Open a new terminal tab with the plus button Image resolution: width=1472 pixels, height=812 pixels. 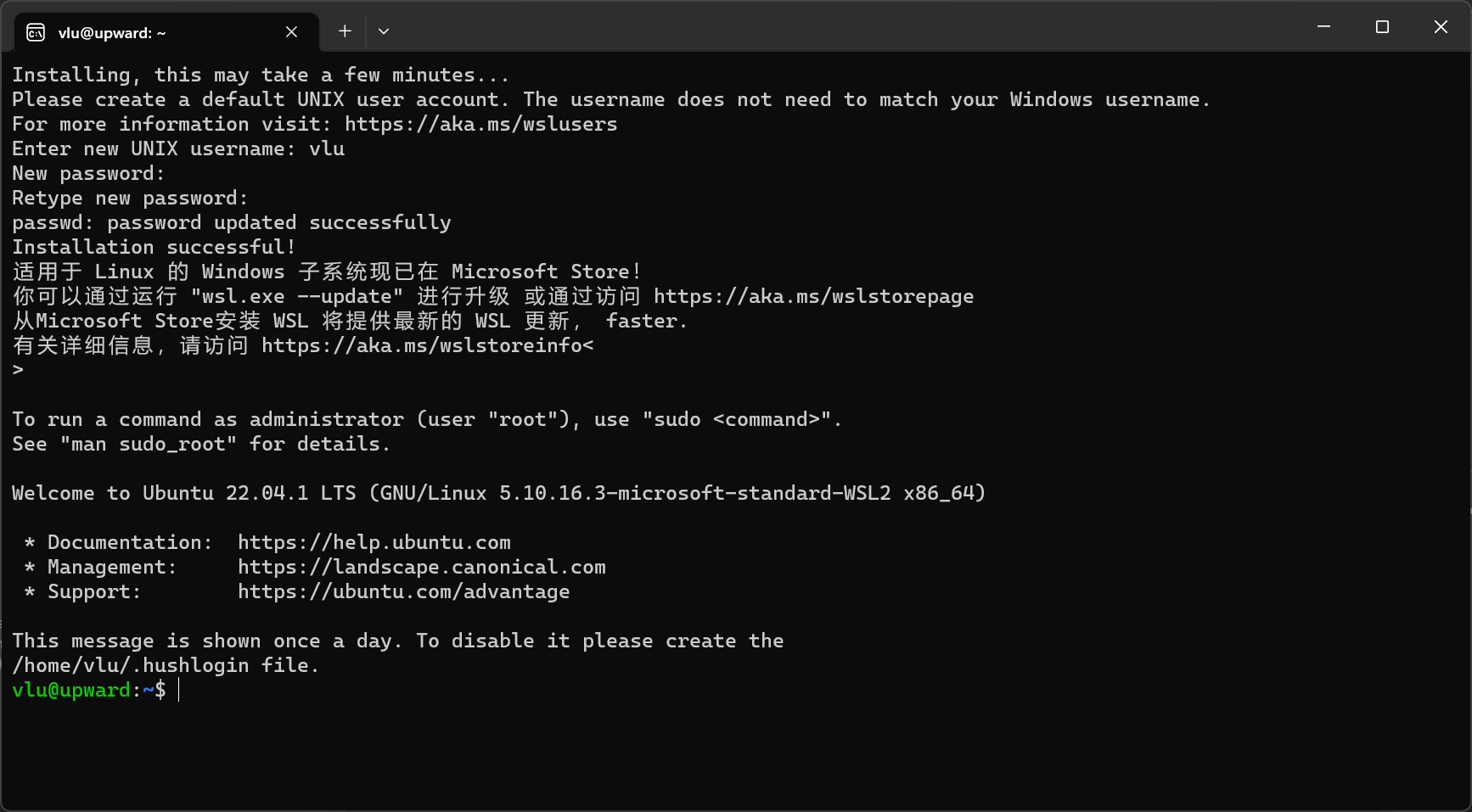345,31
